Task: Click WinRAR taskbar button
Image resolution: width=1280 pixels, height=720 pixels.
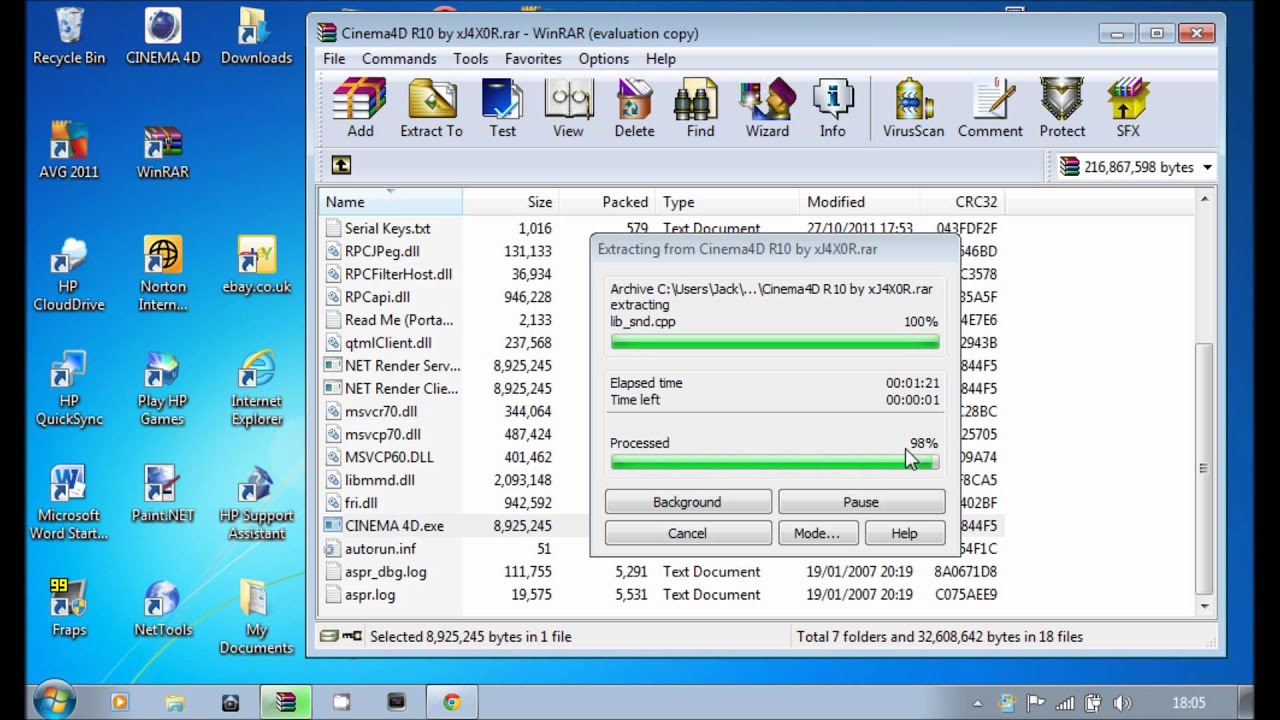Action: pyautogui.click(x=285, y=702)
